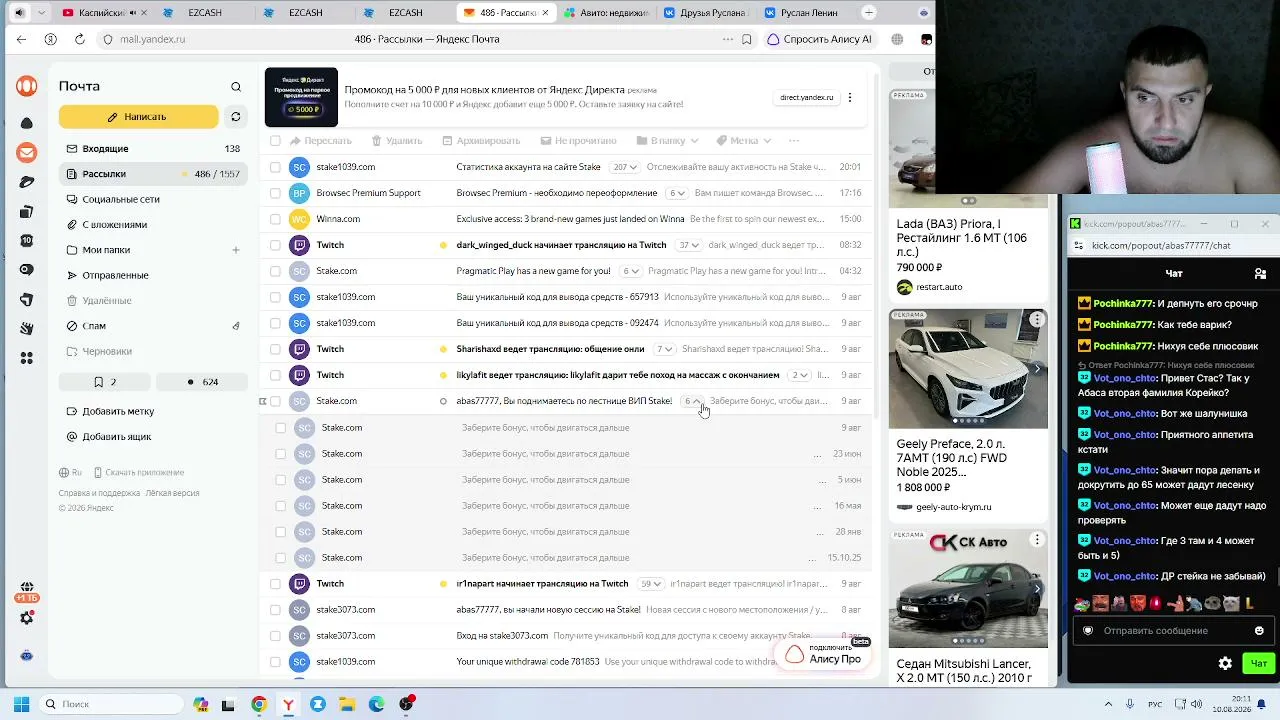The height and width of the screenshot is (720, 1280).
Task: Expand Pragmatic Play 6-message thread
Action: 631,271
